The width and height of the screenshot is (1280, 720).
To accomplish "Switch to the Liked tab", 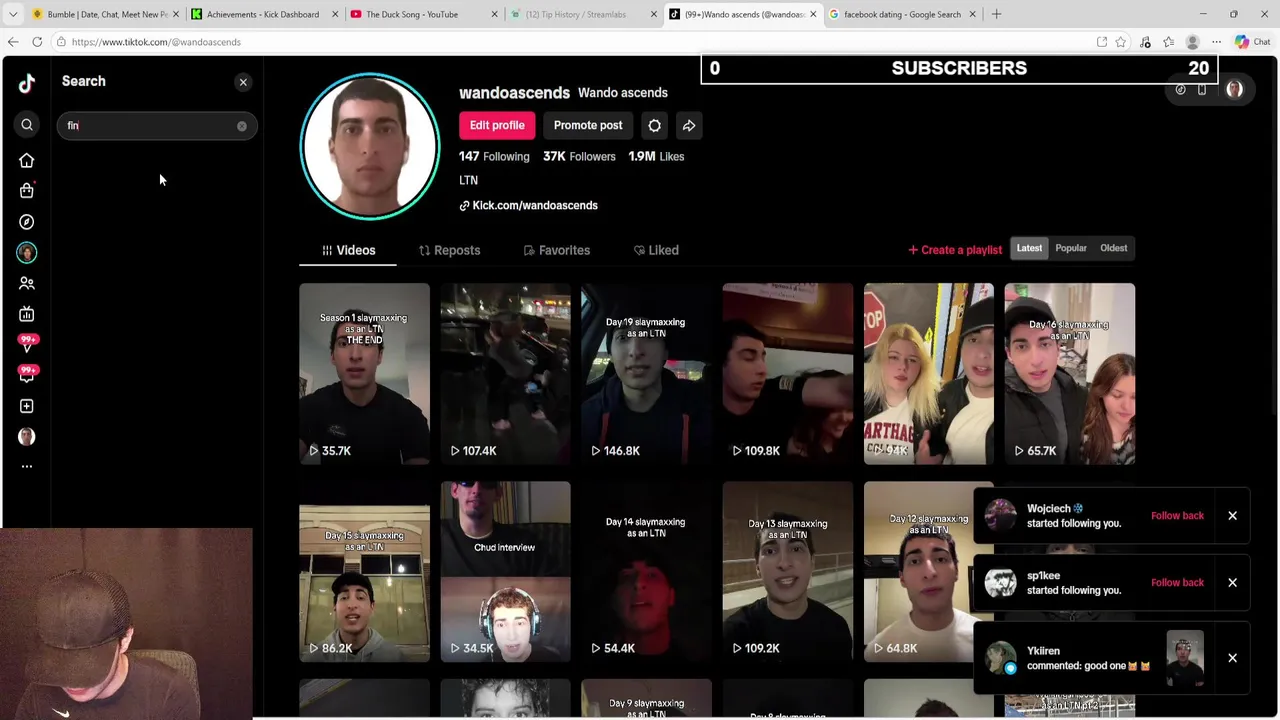I will coord(656,250).
